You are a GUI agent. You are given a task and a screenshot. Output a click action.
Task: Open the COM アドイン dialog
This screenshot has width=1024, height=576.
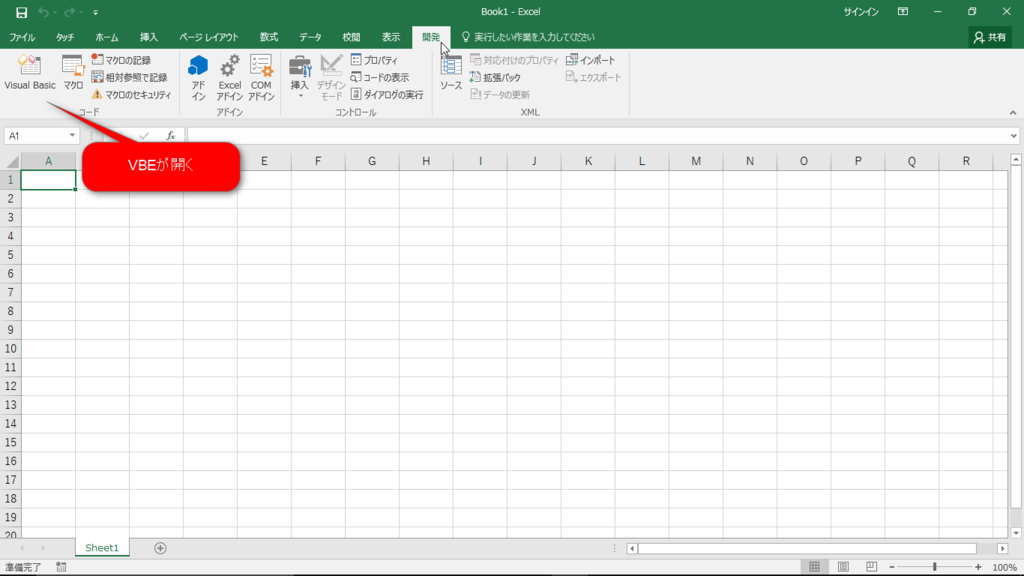(261, 75)
